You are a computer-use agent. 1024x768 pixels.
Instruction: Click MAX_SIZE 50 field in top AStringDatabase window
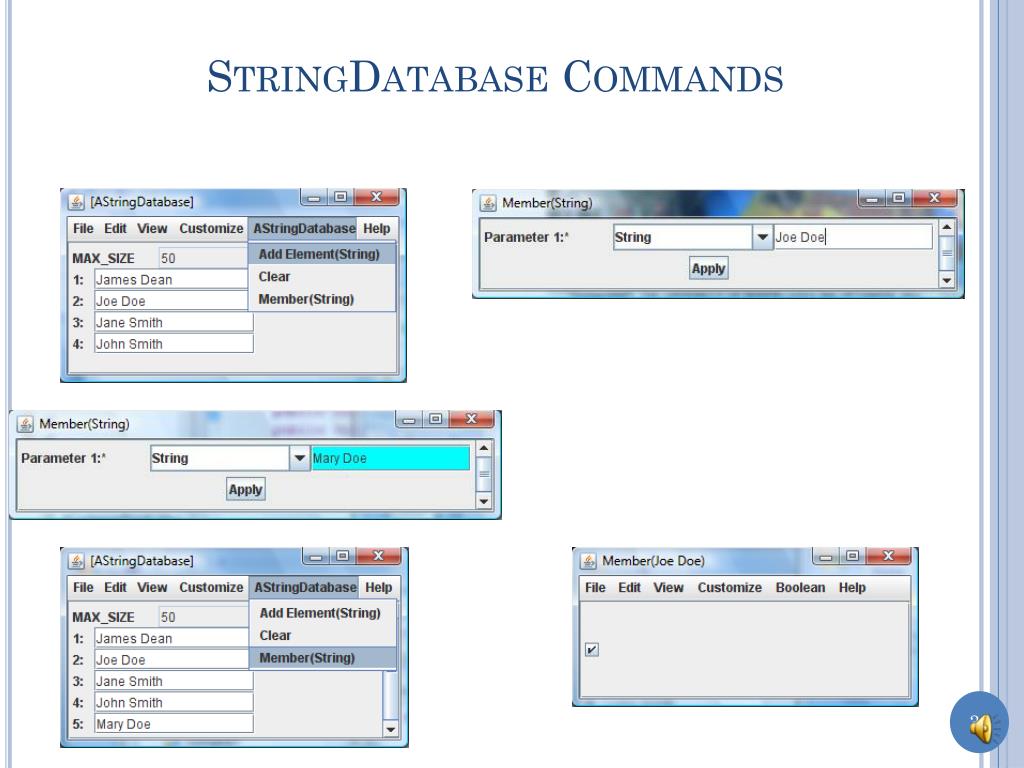coord(203,258)
